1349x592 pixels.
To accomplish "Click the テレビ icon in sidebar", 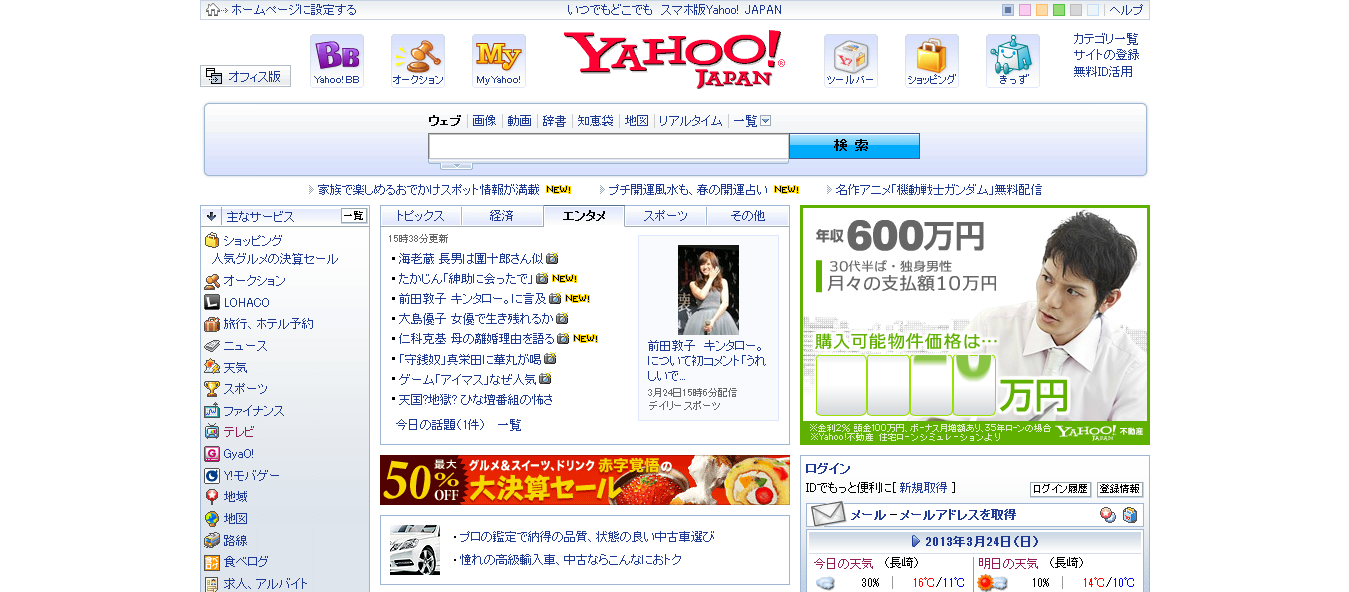I will coord(212,432).
